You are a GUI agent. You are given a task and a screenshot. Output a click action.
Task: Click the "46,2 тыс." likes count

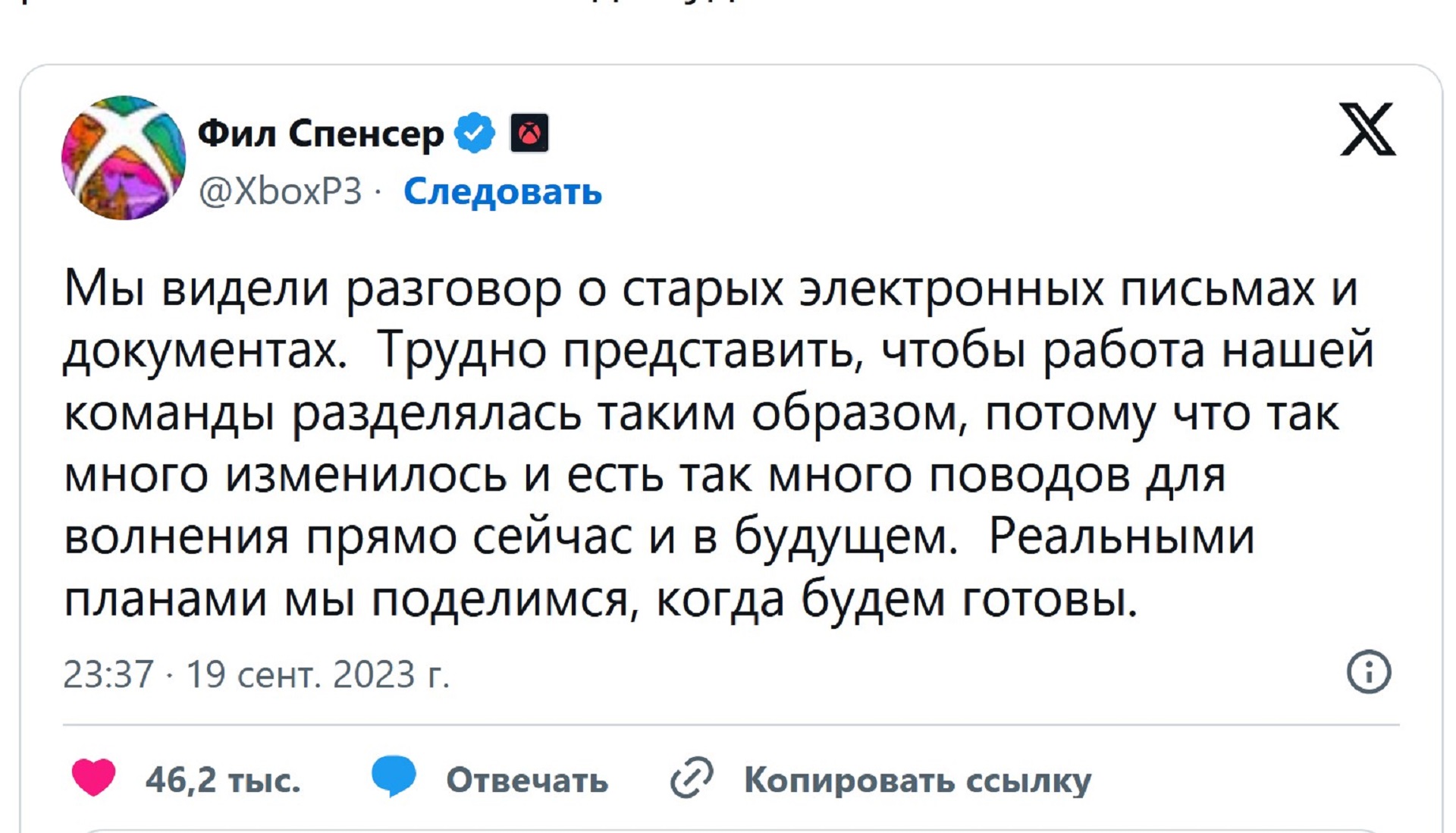[223, 780]
